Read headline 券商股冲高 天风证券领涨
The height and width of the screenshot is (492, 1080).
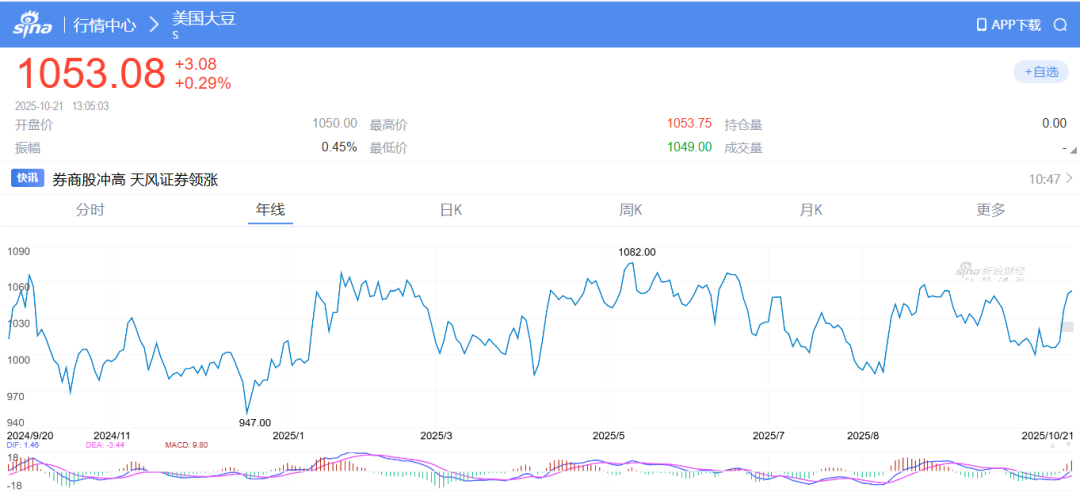point(135,179)
